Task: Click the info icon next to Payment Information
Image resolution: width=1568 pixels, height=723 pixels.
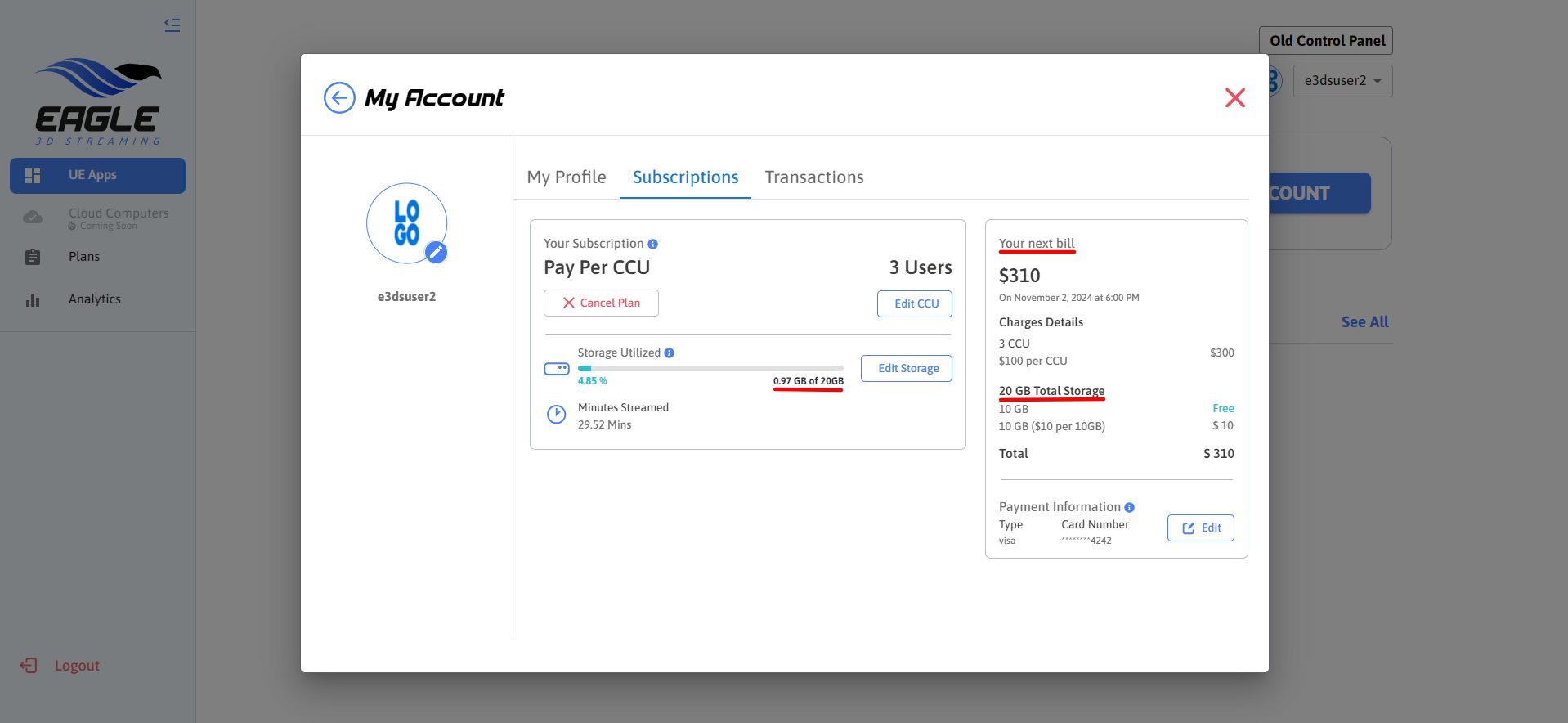Action: click(1129, 507)
